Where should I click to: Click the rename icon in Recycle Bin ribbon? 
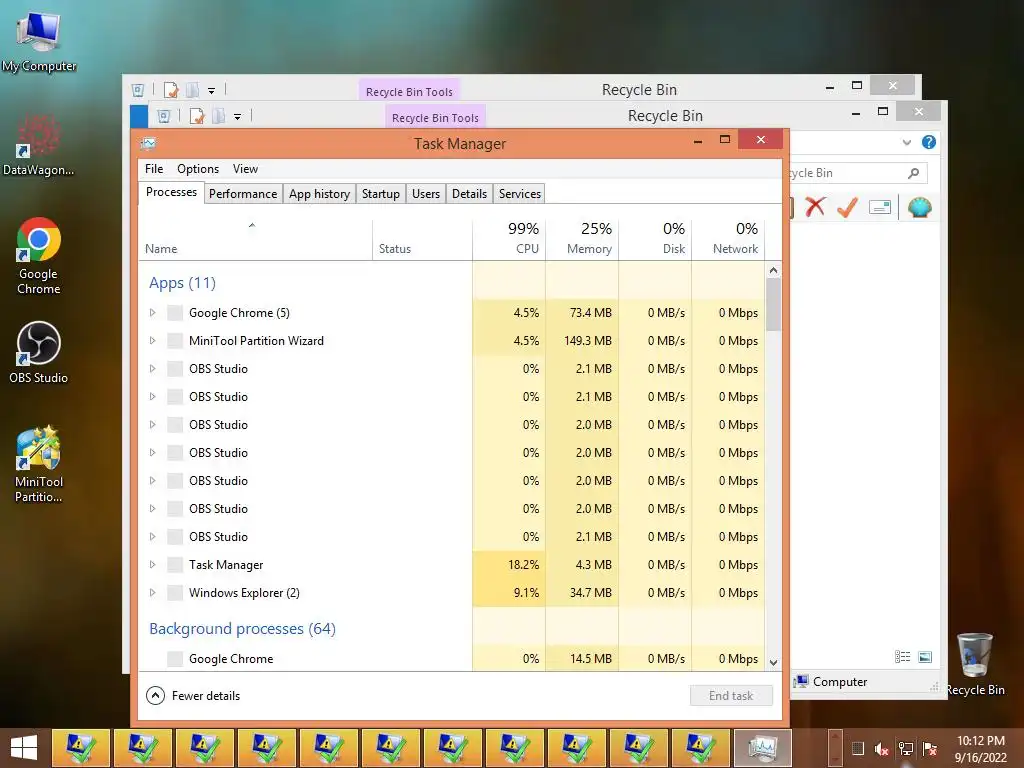coord(880,208)
